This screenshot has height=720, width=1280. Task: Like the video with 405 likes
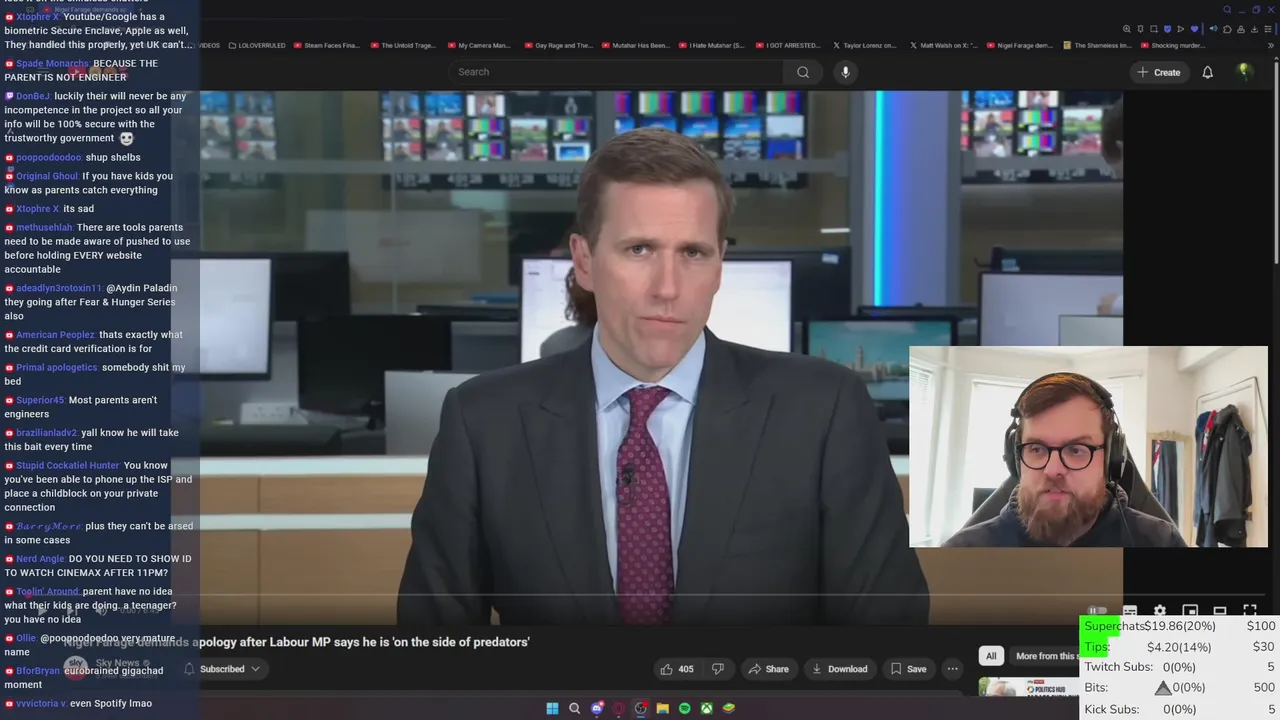(x=677, y=669)
